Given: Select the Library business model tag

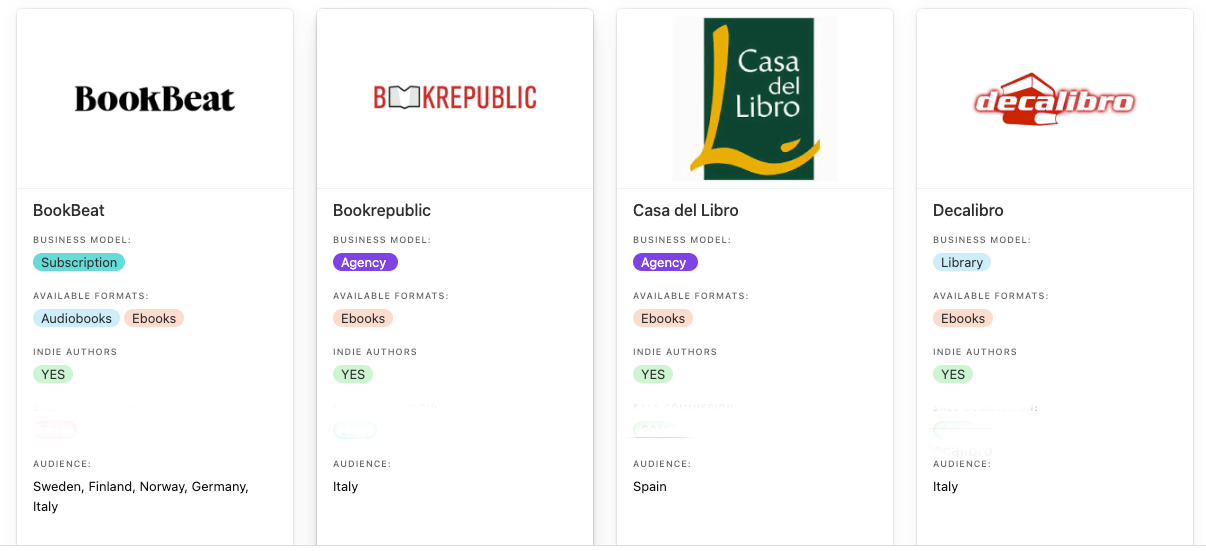Looking at the screenshot, I should pos(962,262).
